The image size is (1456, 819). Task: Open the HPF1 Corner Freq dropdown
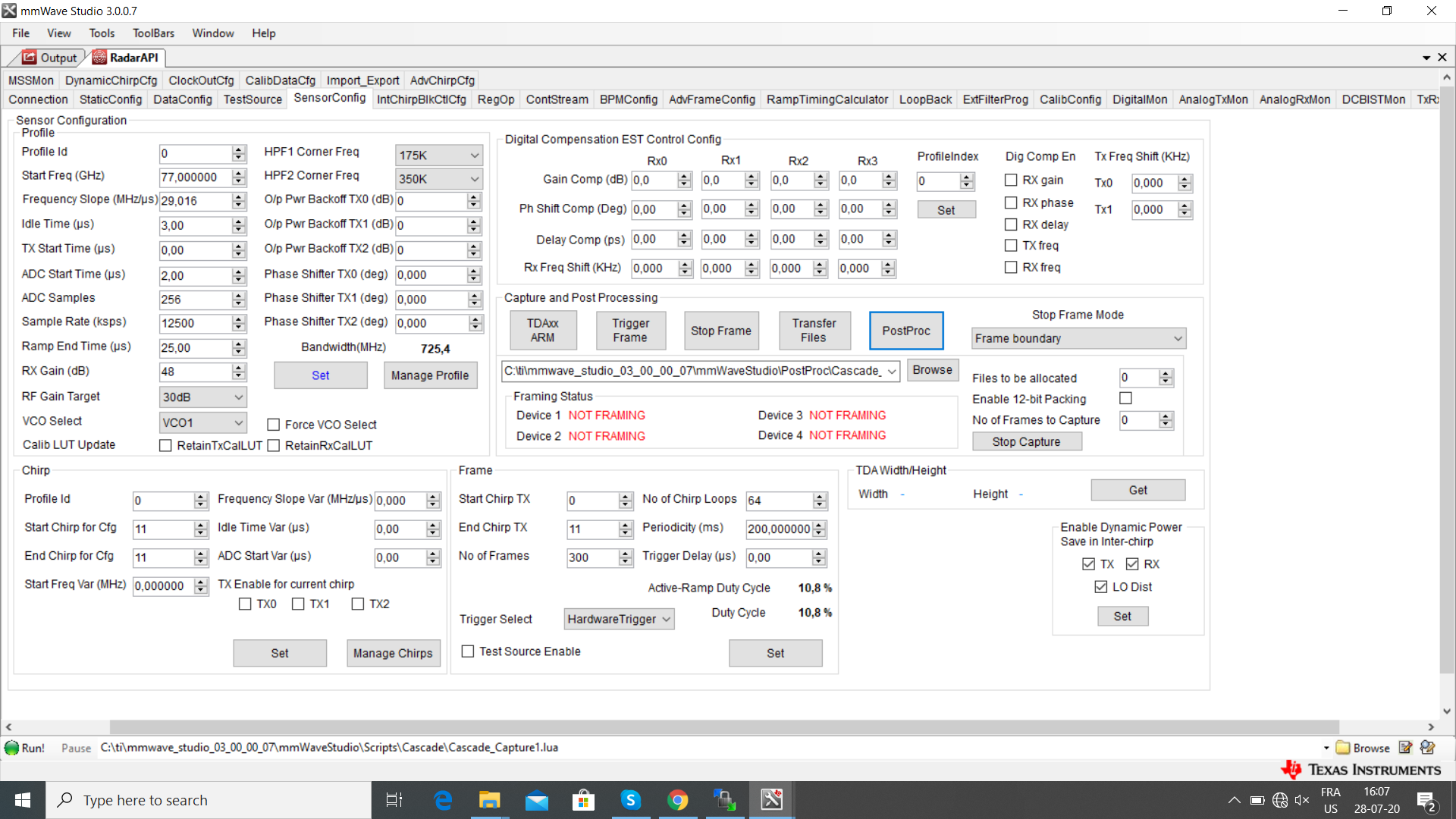(x=476, y=155)
